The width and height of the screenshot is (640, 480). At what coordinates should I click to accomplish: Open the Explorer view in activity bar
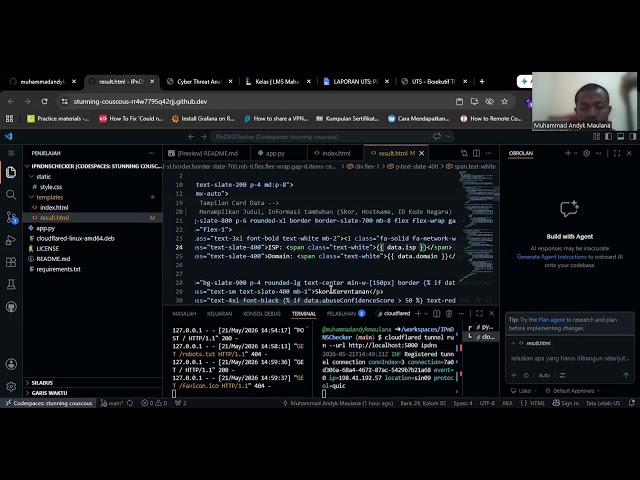click(x=11, y=172)
